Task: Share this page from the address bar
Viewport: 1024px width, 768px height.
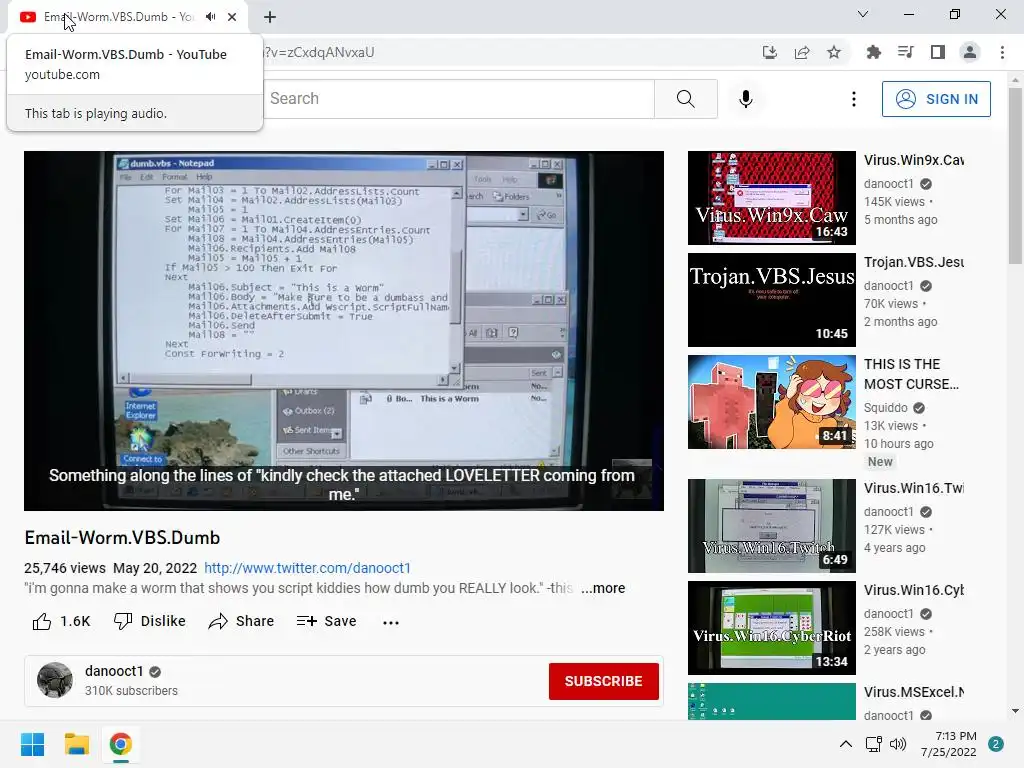Action: pos(802,52)
